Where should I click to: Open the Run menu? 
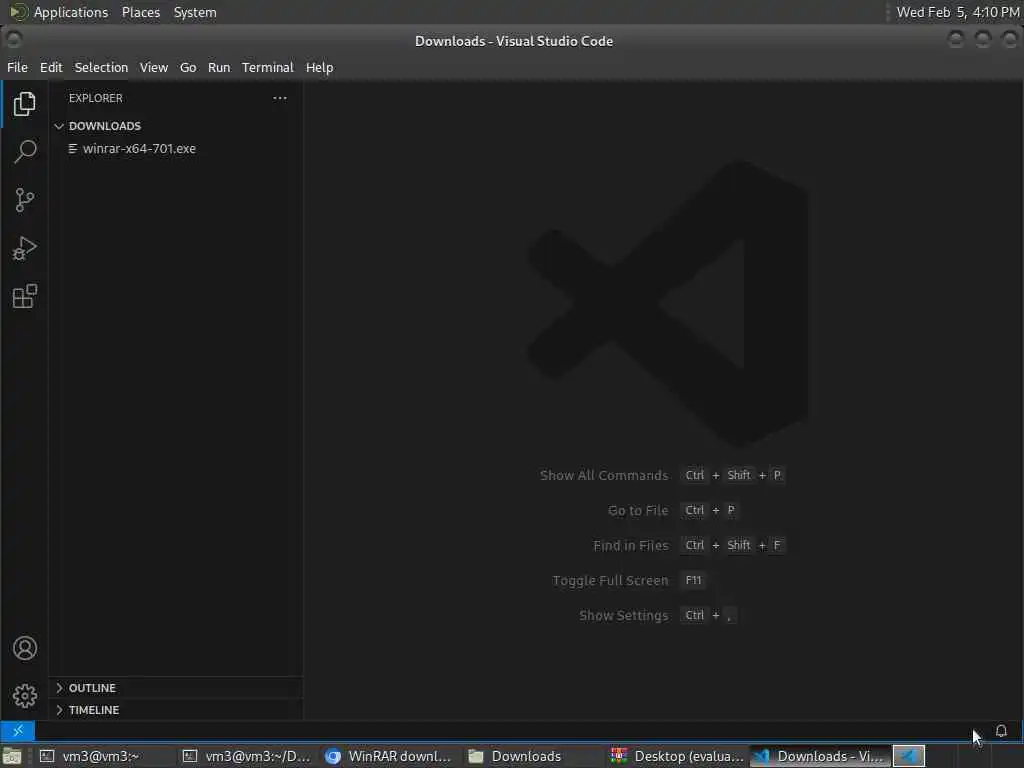coord(219,67)
